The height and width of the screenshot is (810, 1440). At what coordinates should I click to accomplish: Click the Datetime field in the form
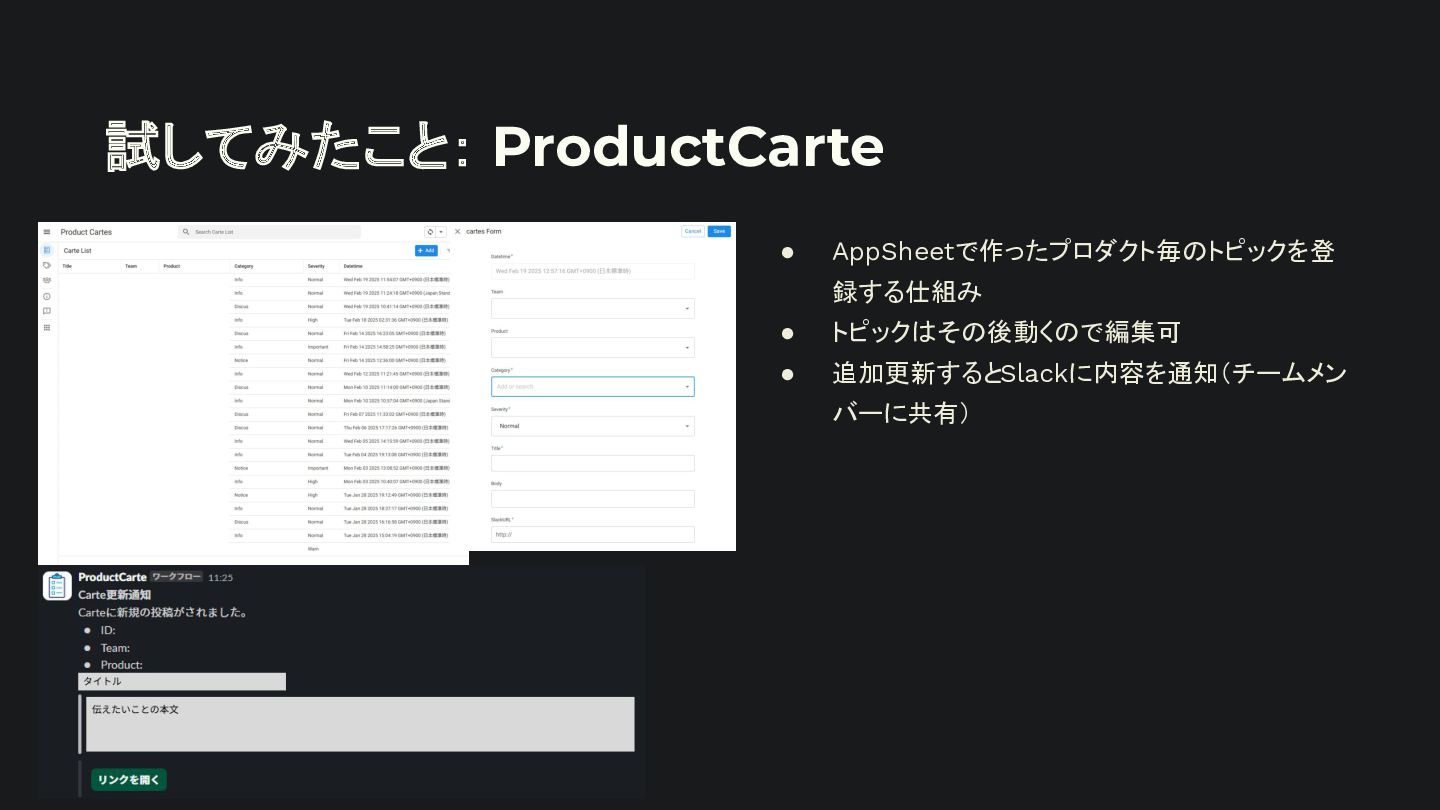592,271
